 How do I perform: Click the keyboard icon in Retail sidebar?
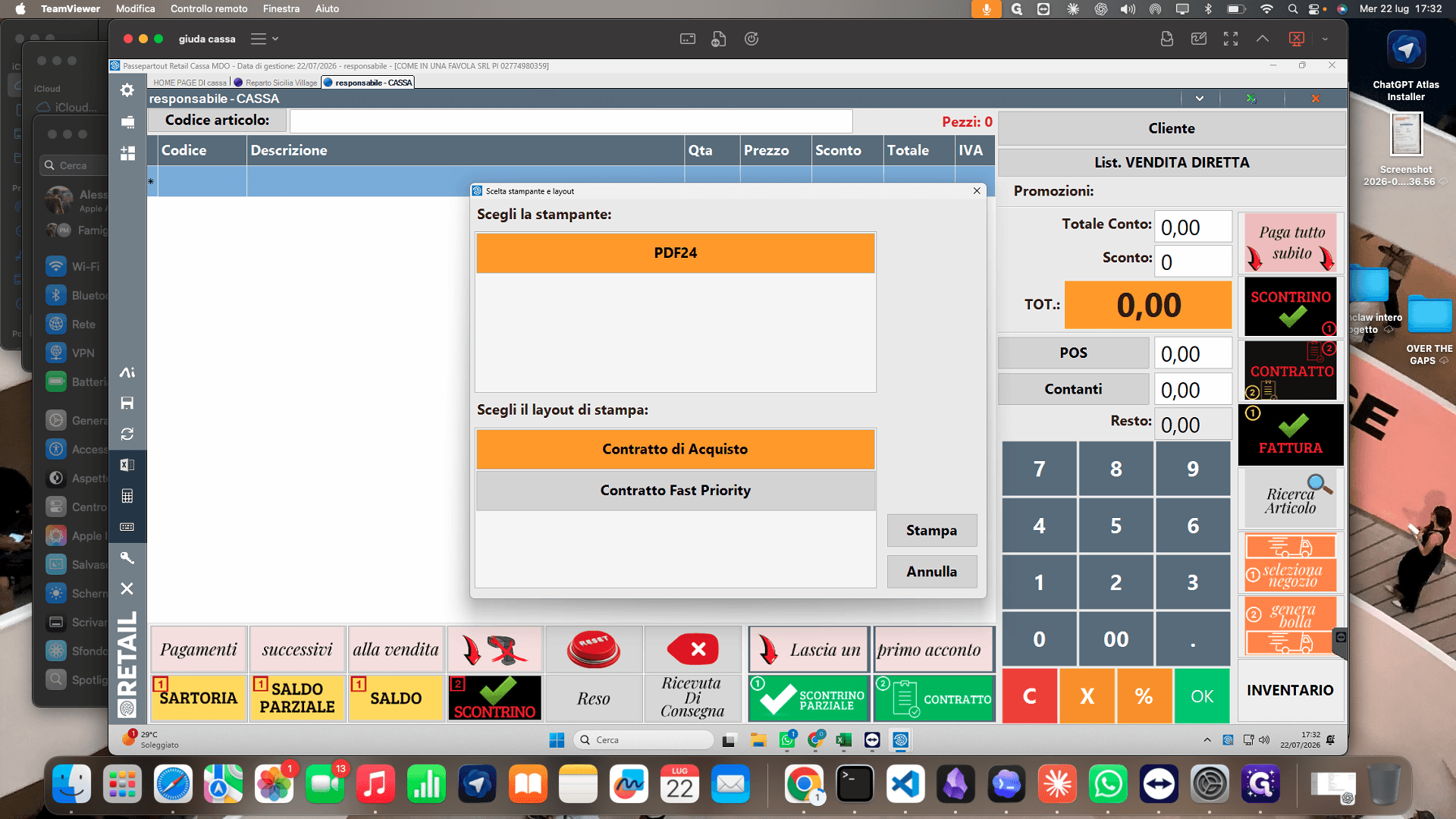point(127,527)
